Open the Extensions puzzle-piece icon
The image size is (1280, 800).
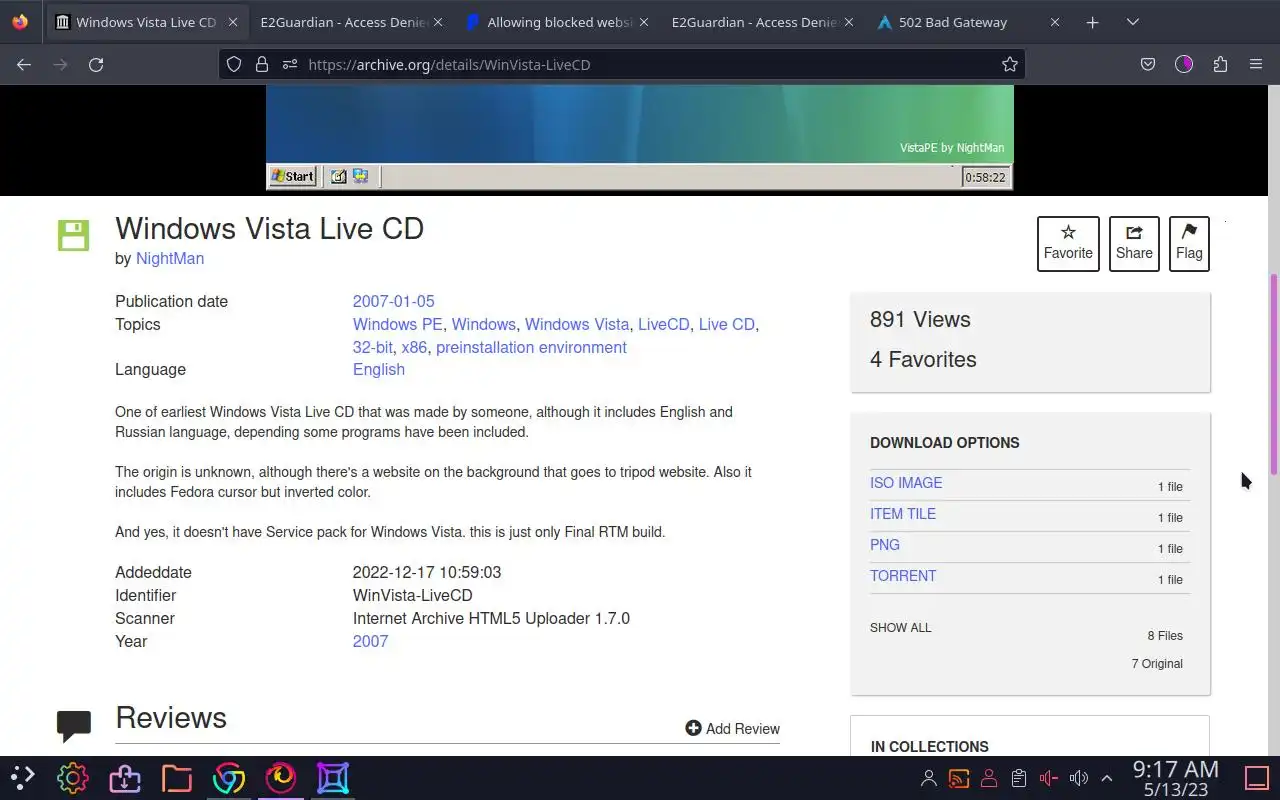click(x=1220, y=64)
